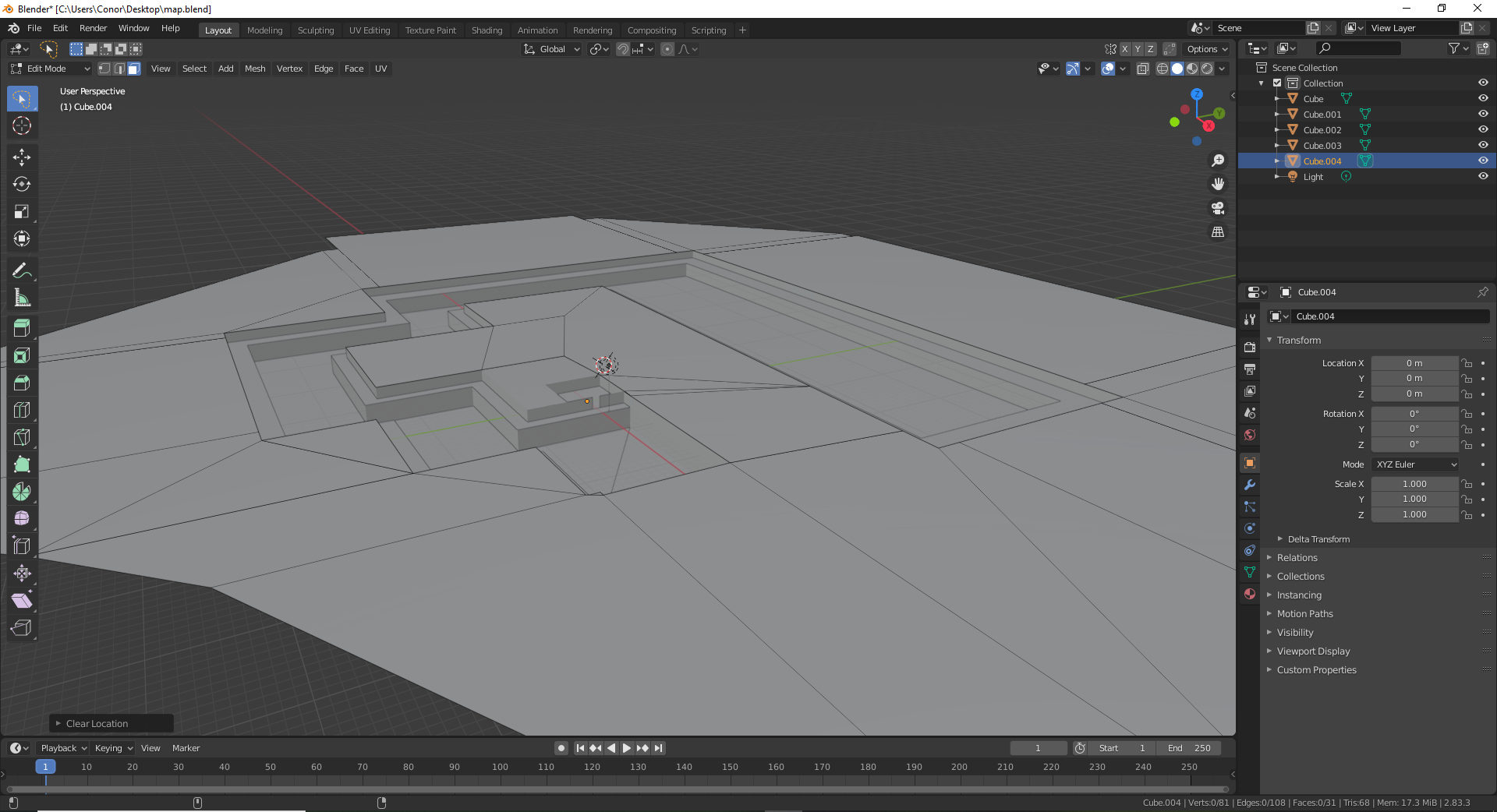Image resolution: width=1497 pixels, height=812 pixels.
Task: Select the Cursor tool in the toolbar
Action: coord(22,125)
